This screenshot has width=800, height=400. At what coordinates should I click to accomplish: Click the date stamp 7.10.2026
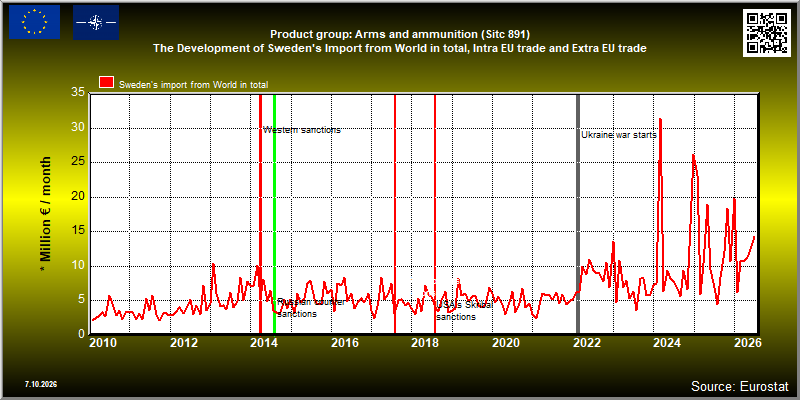40,384
